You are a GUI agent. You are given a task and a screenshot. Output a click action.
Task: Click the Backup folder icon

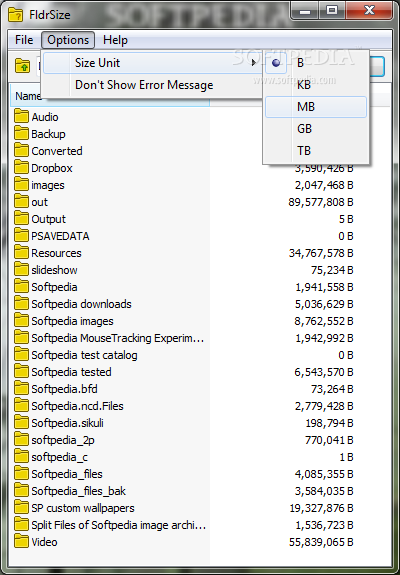pos(21,133)
